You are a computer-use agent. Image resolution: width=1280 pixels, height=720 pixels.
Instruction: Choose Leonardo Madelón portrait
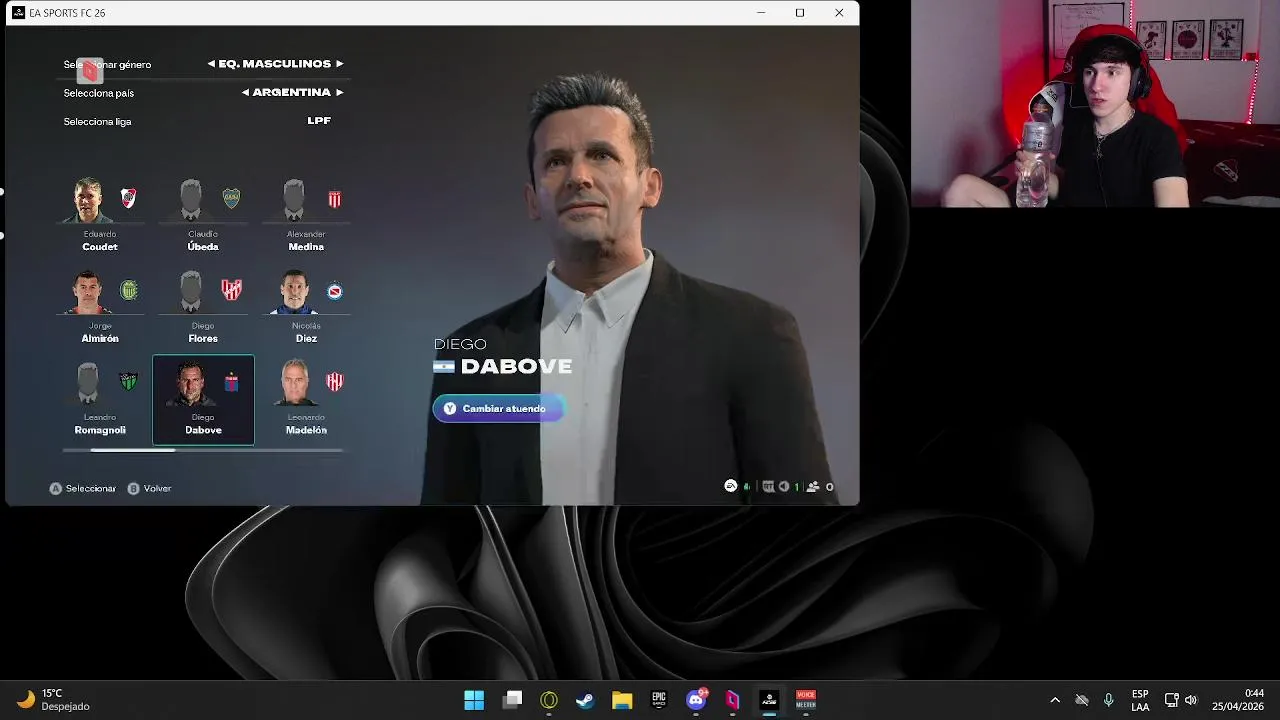294,384
